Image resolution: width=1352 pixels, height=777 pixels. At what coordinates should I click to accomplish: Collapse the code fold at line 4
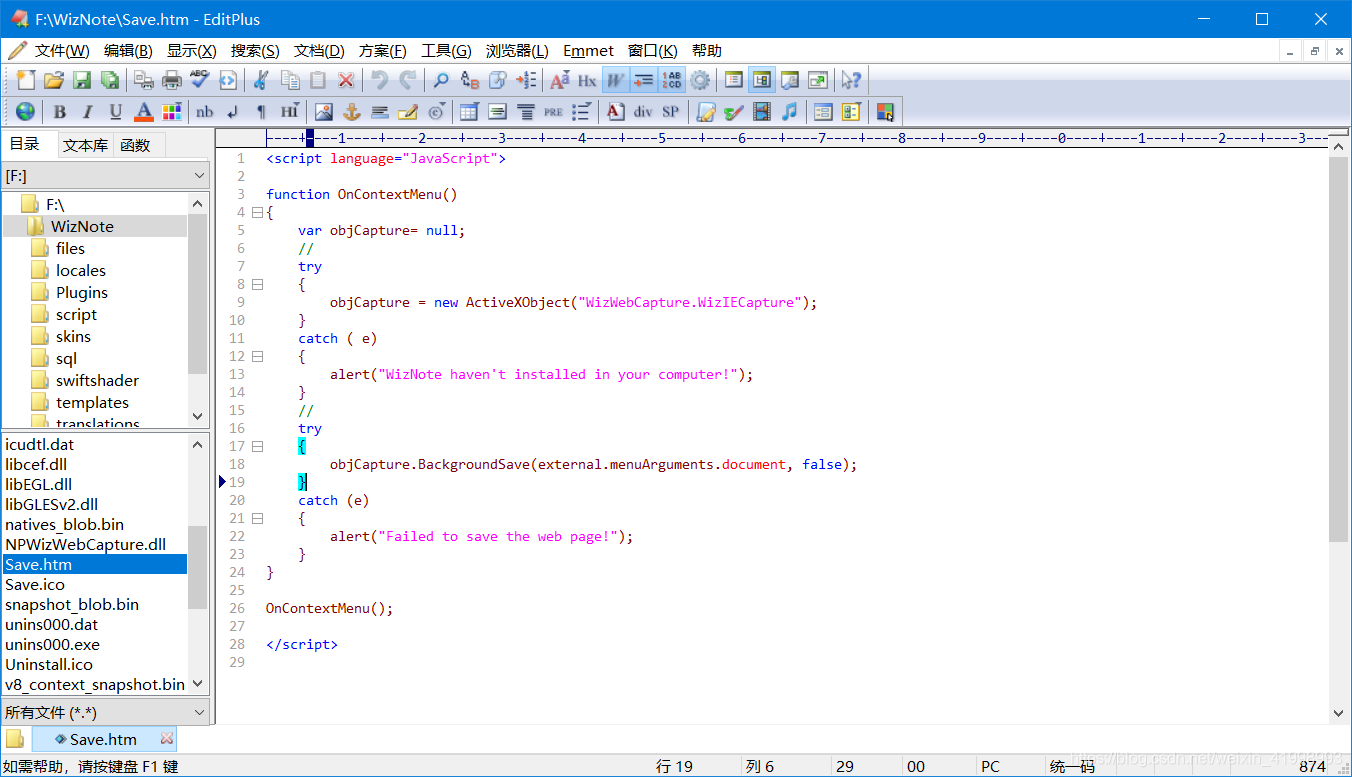257,213
